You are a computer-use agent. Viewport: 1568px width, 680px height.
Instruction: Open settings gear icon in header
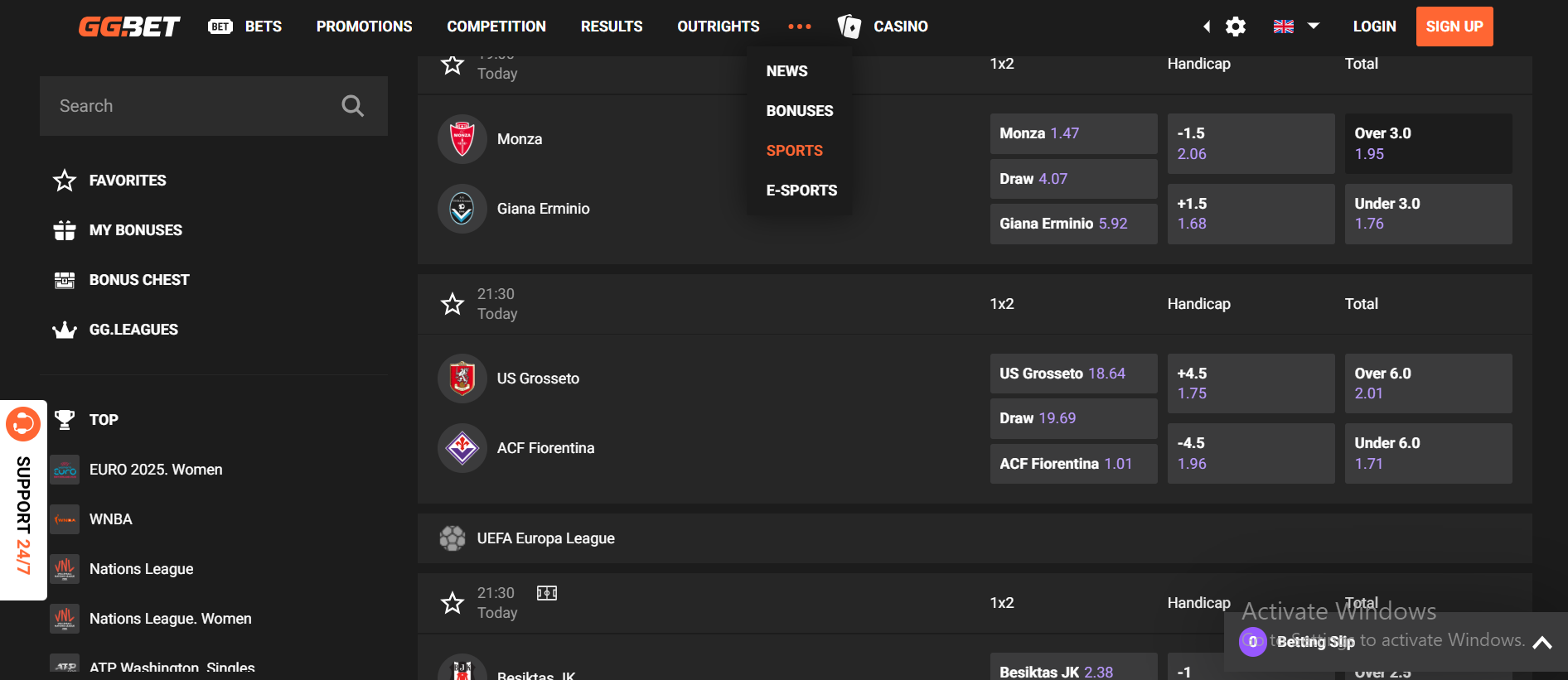[1236, 27]
